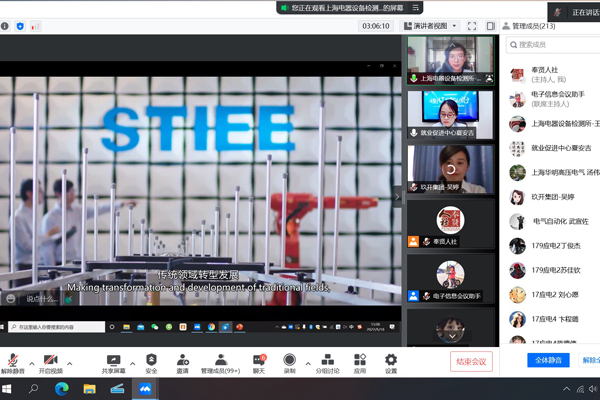Toggle the 开启视频 camera button
Screen dimensions: 600x400
[x=51, y=364]
